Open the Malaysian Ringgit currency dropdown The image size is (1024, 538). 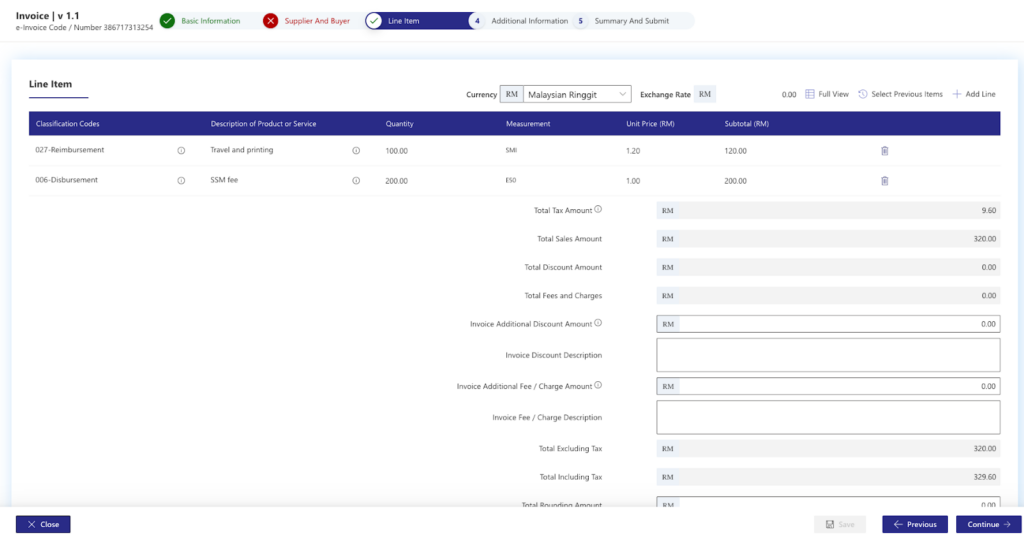pos(577,95)
